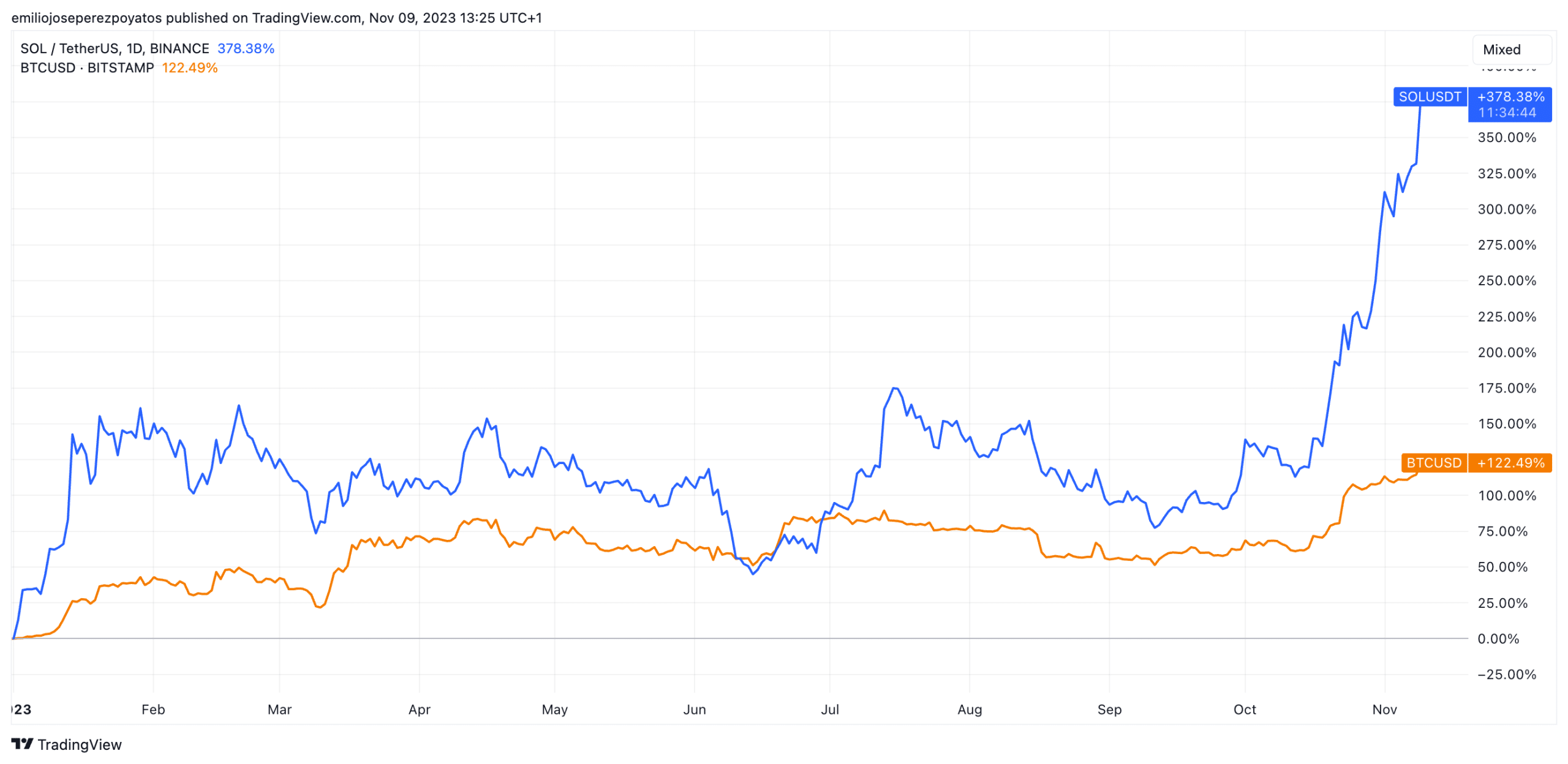Select the blue SOLUSDT price label
Viewport: 1568px width, 764px height.
(1430, 97)
